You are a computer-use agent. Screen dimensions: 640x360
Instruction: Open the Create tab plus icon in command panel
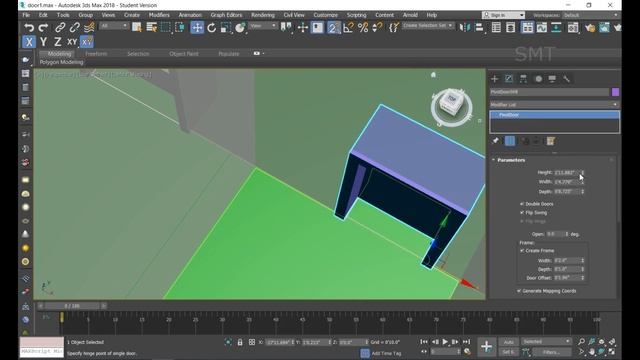click(x=495, y=79)
